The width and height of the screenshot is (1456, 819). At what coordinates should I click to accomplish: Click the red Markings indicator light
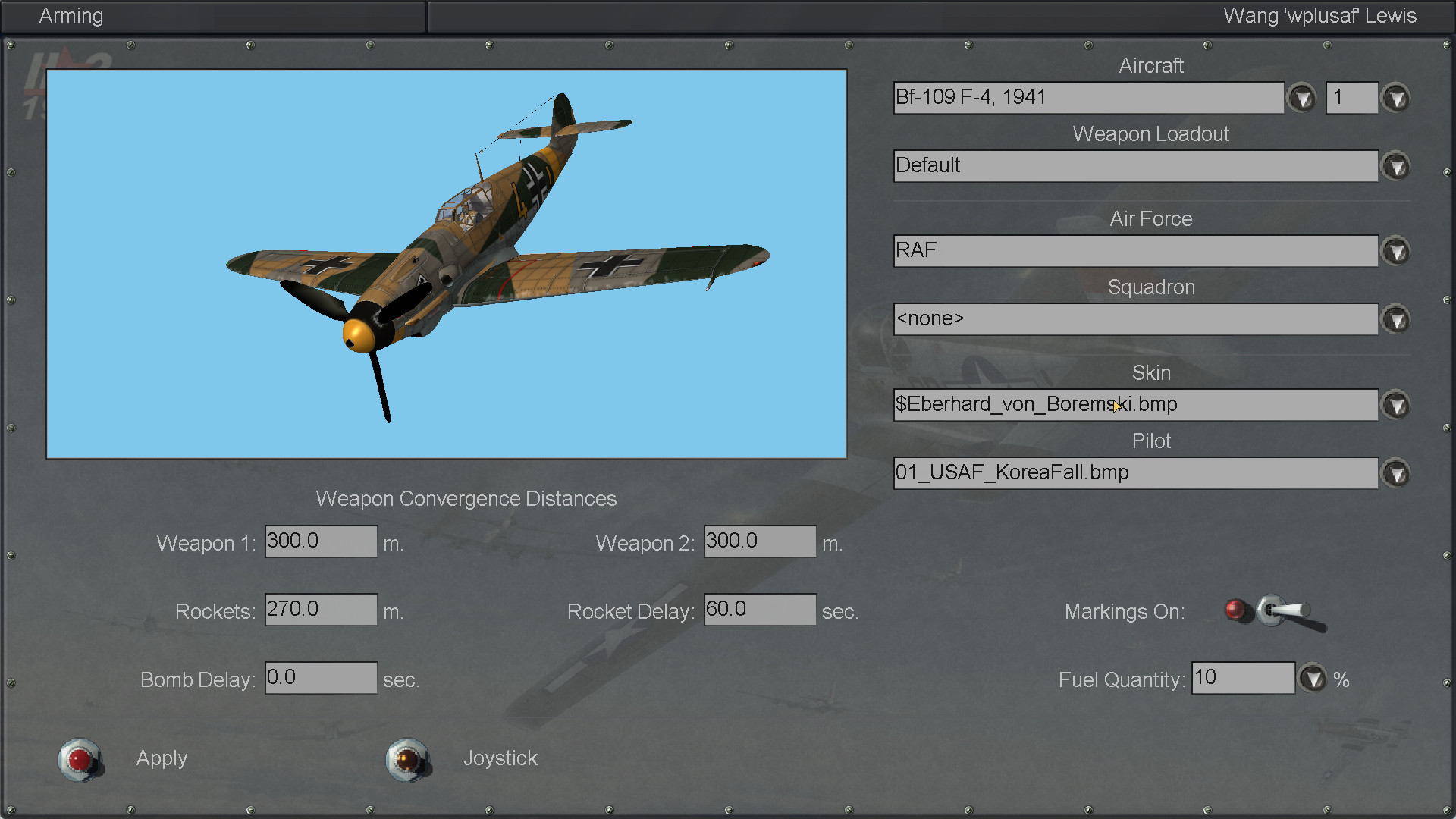(x=1235, y=610)
